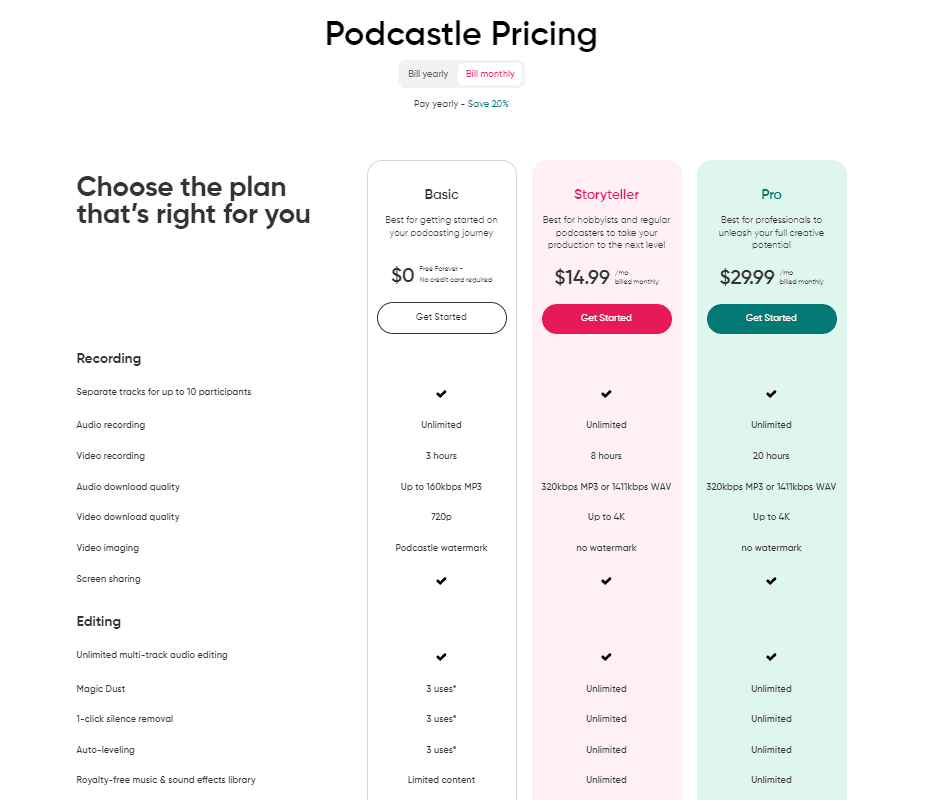Click the Magic Dust feature label
Image resolution: width=934 pixels, height=800 pixels.
pos(101,689)
